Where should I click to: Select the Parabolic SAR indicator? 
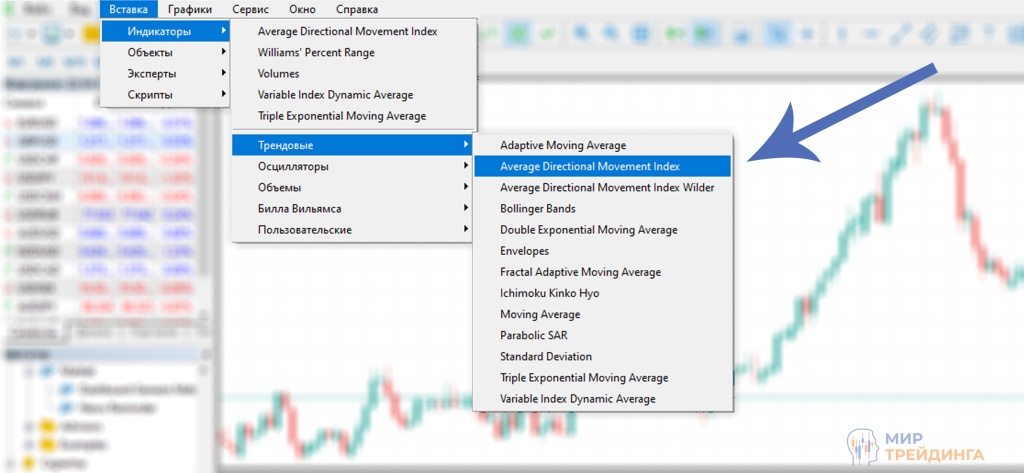pos(533,335)
